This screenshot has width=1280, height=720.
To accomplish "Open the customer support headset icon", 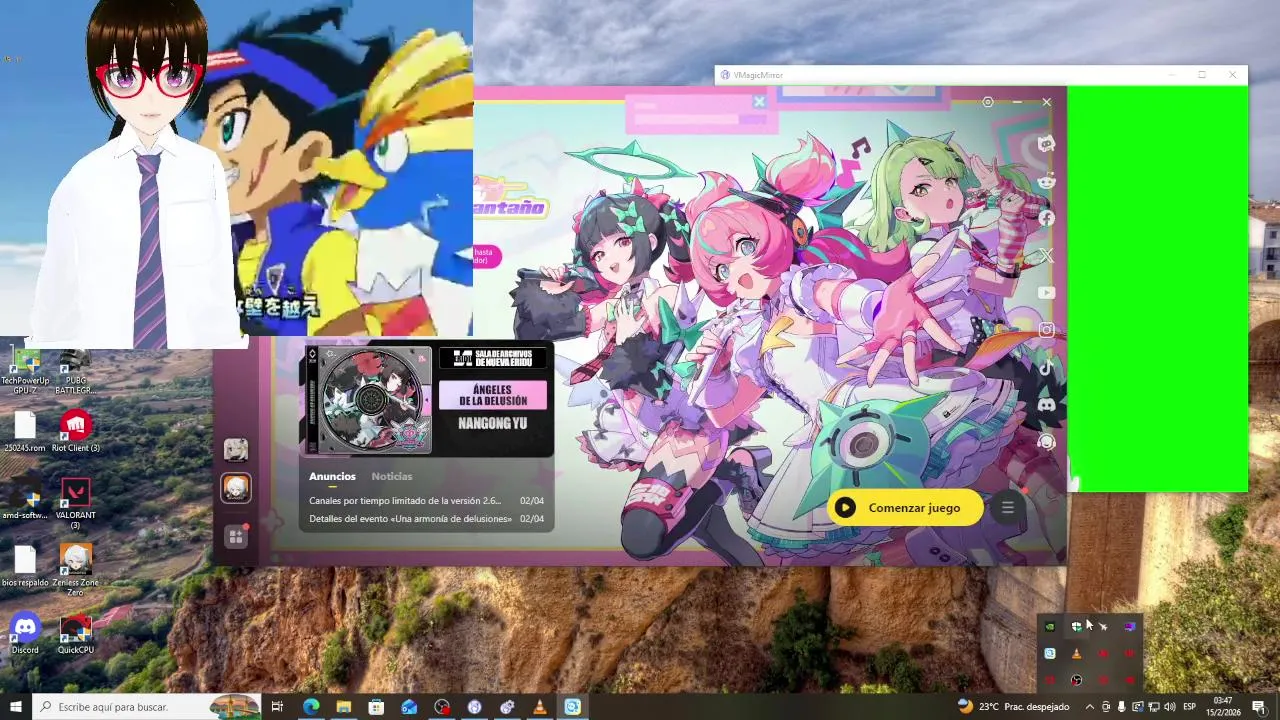I will (1046, 442).
